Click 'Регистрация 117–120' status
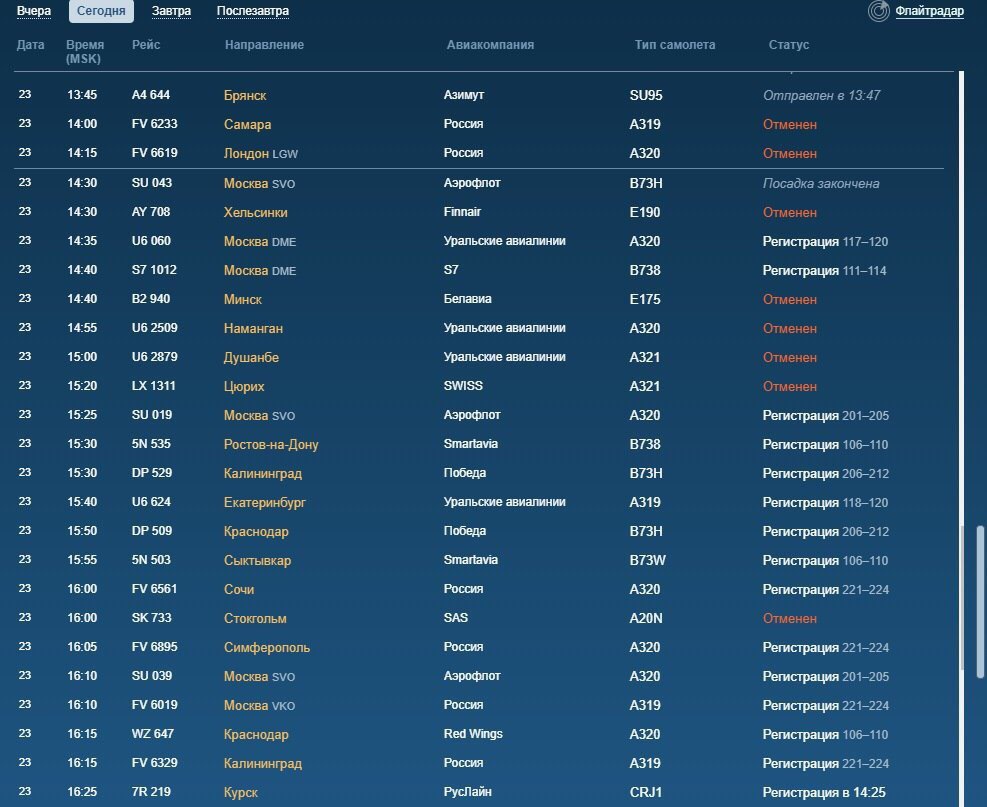The height and width of the screenshot is (807, 987). (x=825, y=241)
